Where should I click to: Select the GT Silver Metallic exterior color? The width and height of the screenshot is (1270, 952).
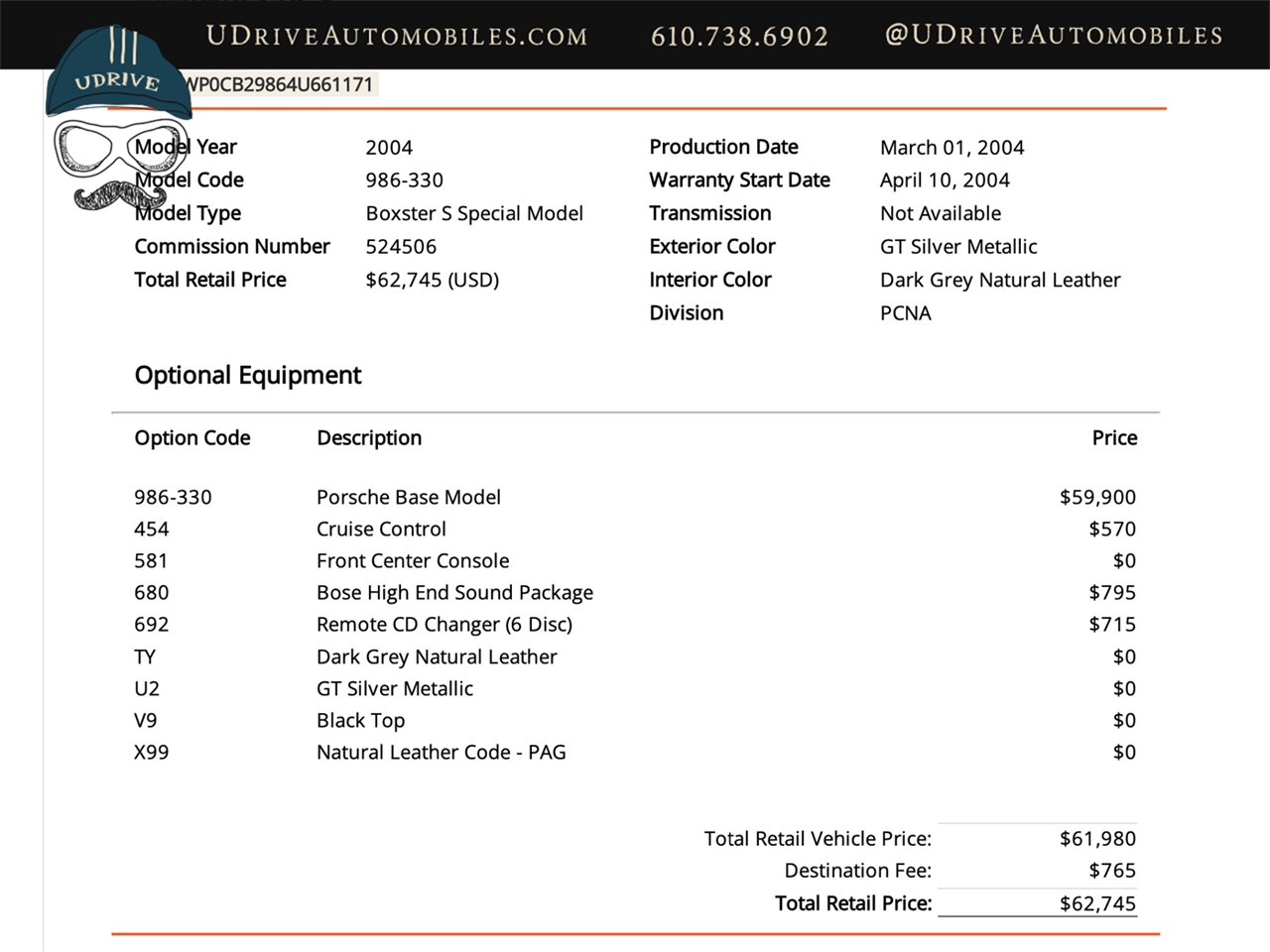(x=957, y=246)
